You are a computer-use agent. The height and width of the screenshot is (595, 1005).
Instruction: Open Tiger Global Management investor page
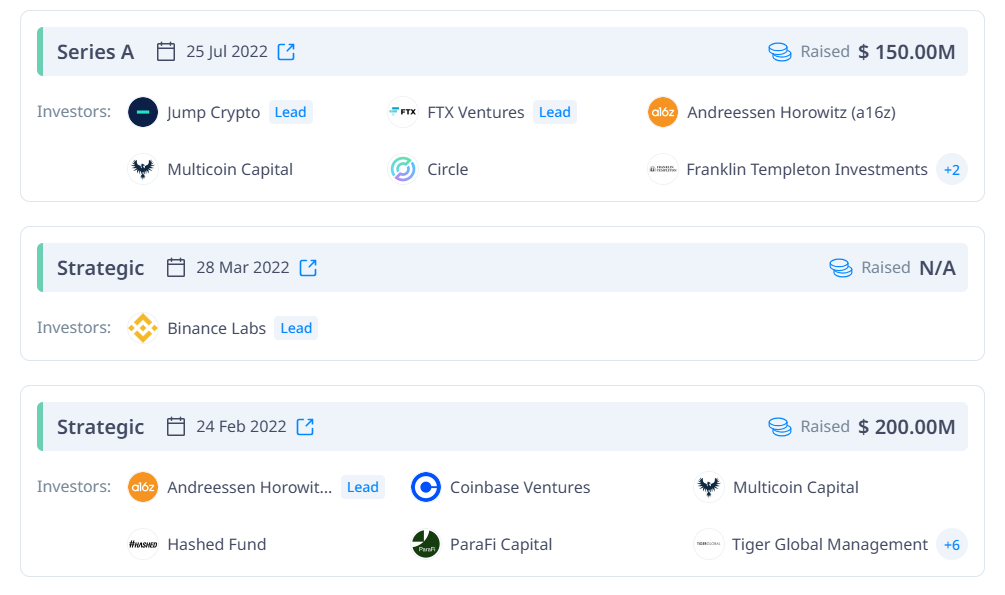coord(829,544)
